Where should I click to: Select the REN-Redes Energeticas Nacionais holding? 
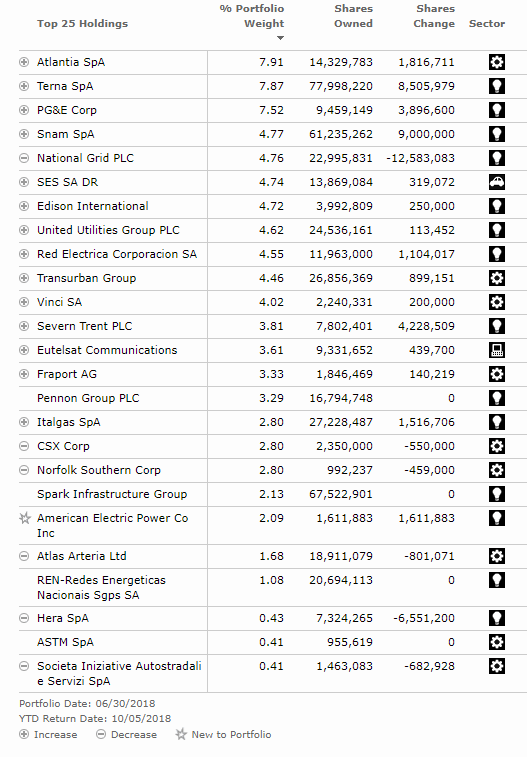point(101,587)
